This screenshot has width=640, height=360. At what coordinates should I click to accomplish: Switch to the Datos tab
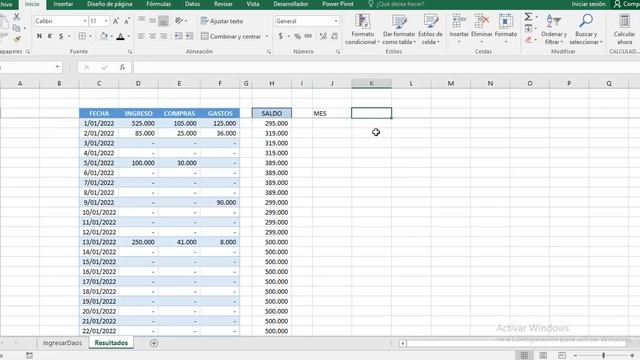(x=192, y=4)
